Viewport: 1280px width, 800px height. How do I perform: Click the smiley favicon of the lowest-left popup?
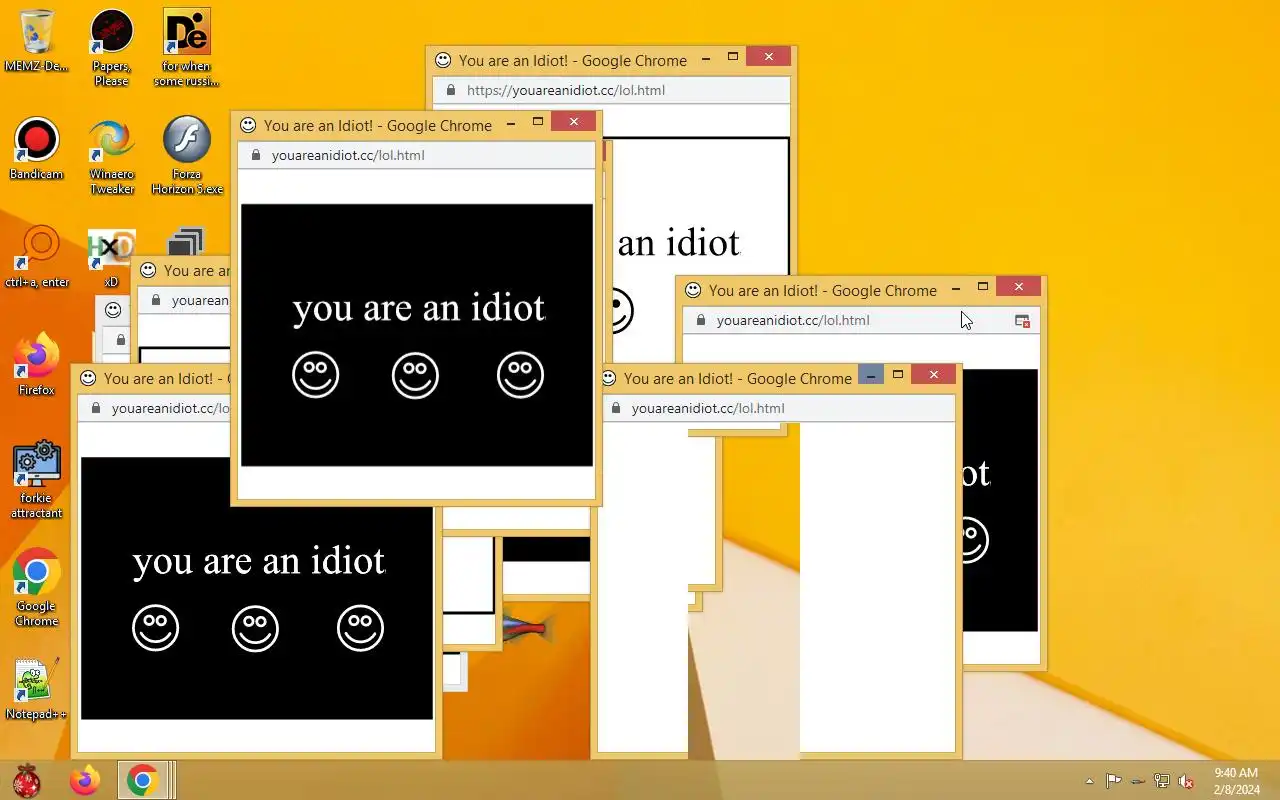point(88,378)
